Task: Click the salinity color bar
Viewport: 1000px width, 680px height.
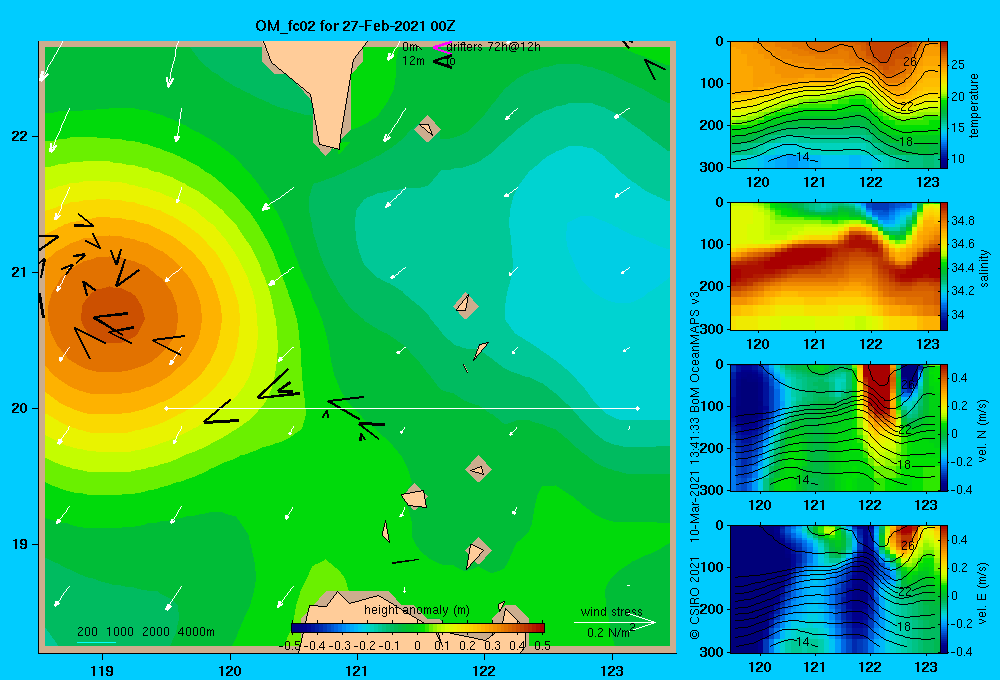Action: pyautogui.click(x=944, y=266)
